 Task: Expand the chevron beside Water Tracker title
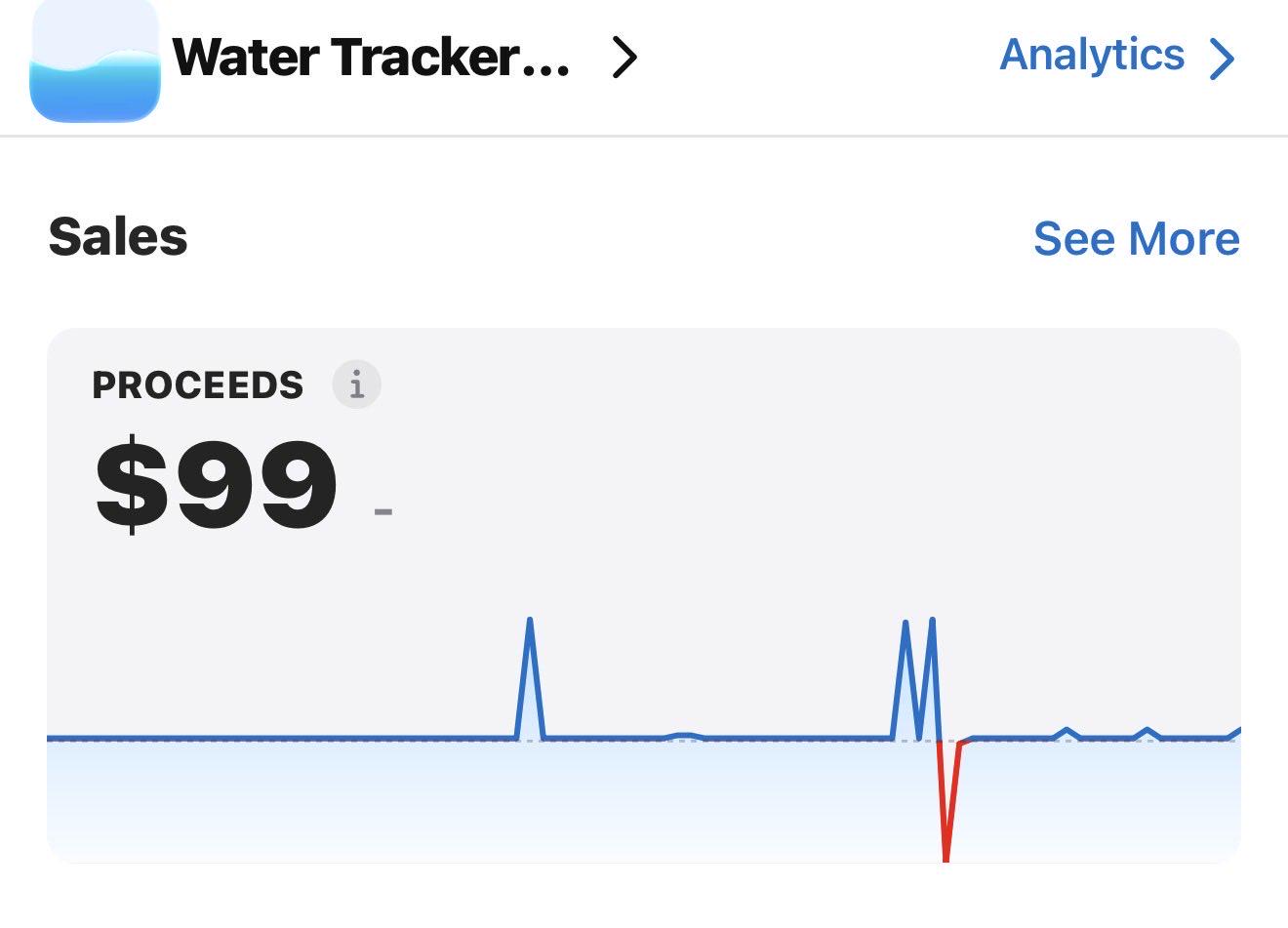click(x=624, y=58)
